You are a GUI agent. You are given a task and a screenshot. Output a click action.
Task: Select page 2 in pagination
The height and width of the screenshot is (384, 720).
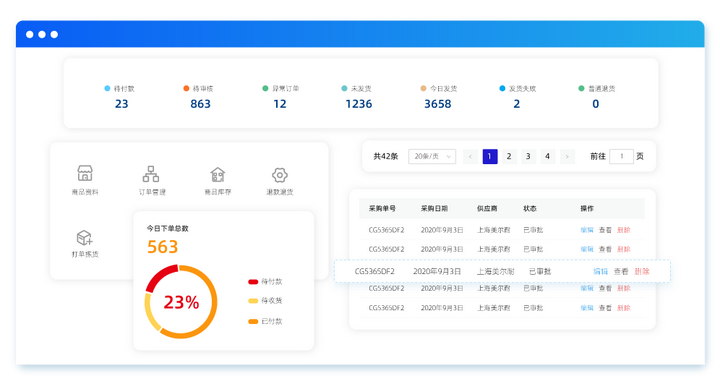point(509,157)
